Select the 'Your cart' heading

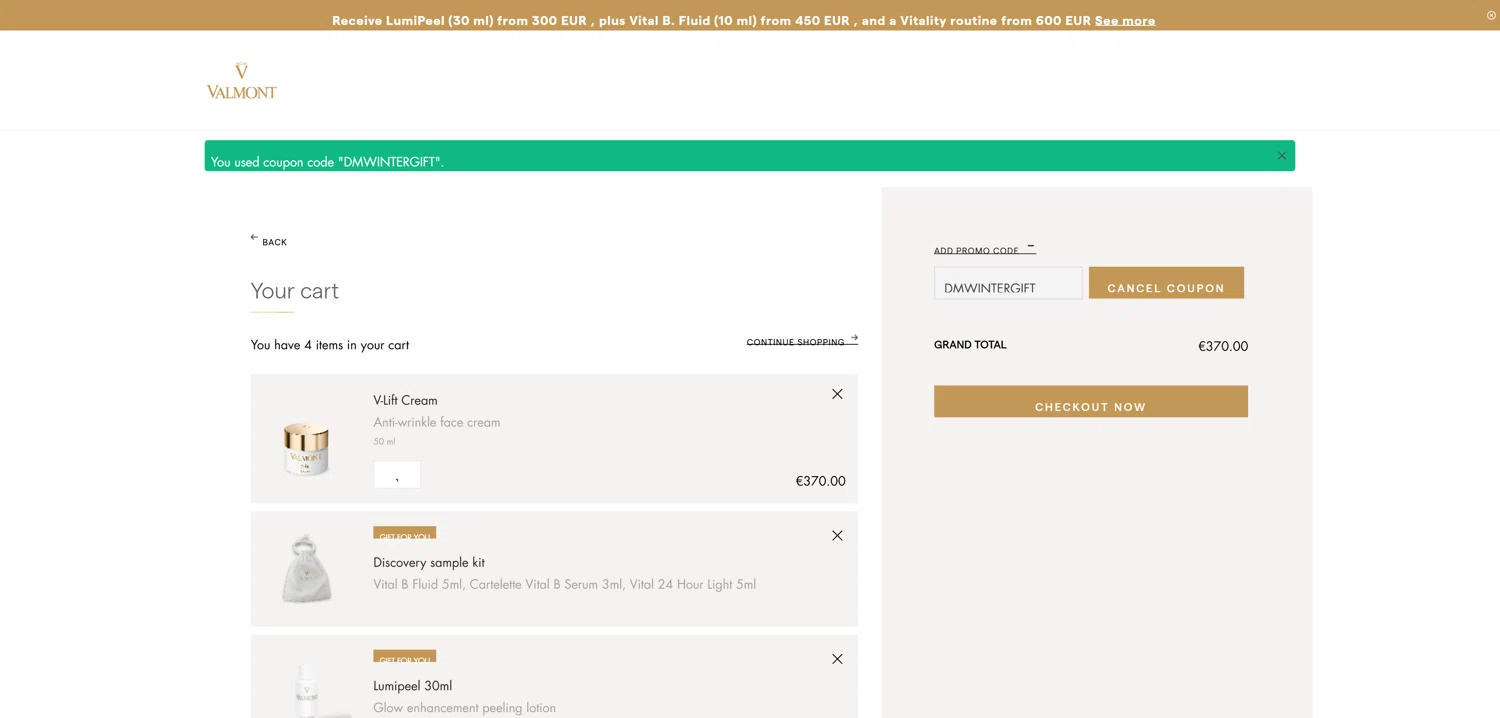tap(295, 291)
